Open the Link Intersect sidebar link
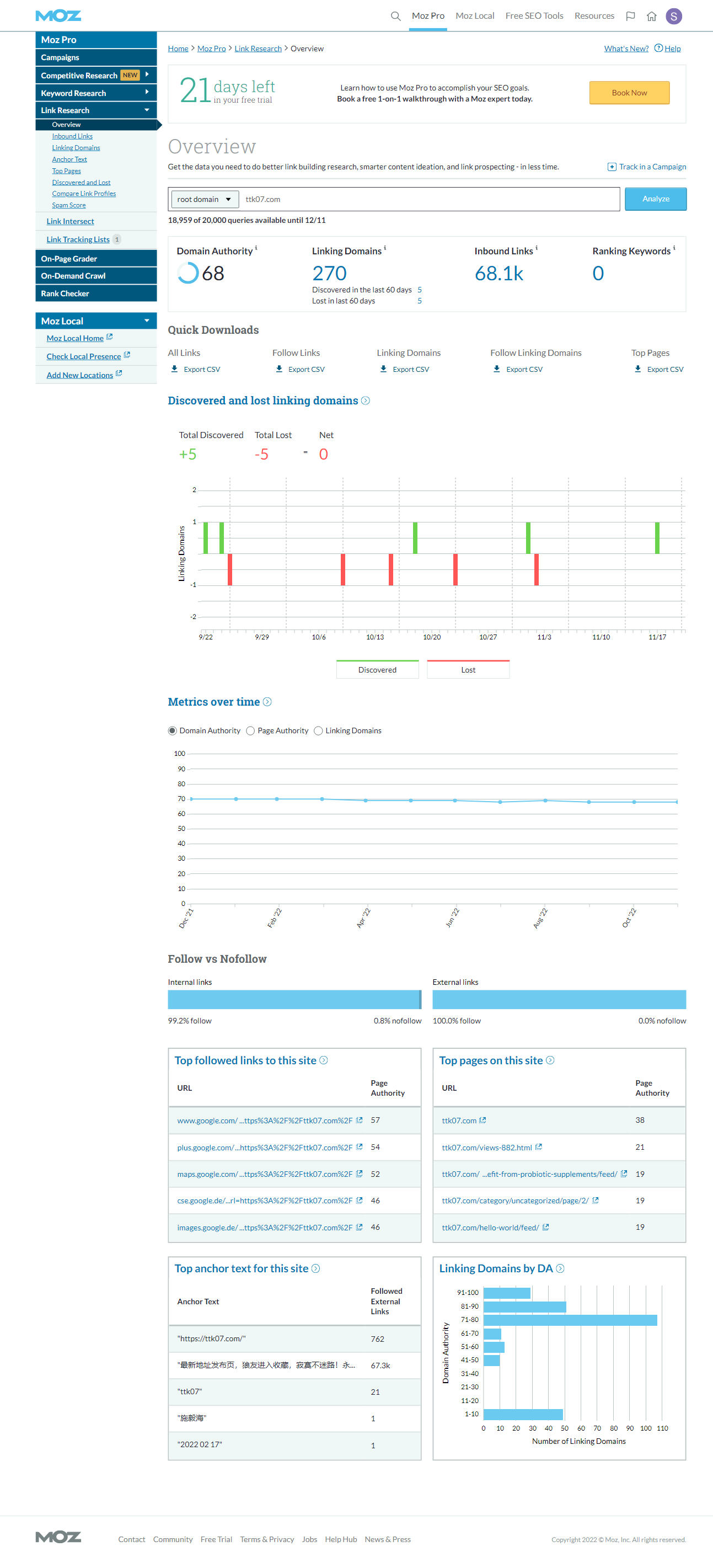This screenshot has height=1568, width=713. pyautogui.click(x=71, y=221)
